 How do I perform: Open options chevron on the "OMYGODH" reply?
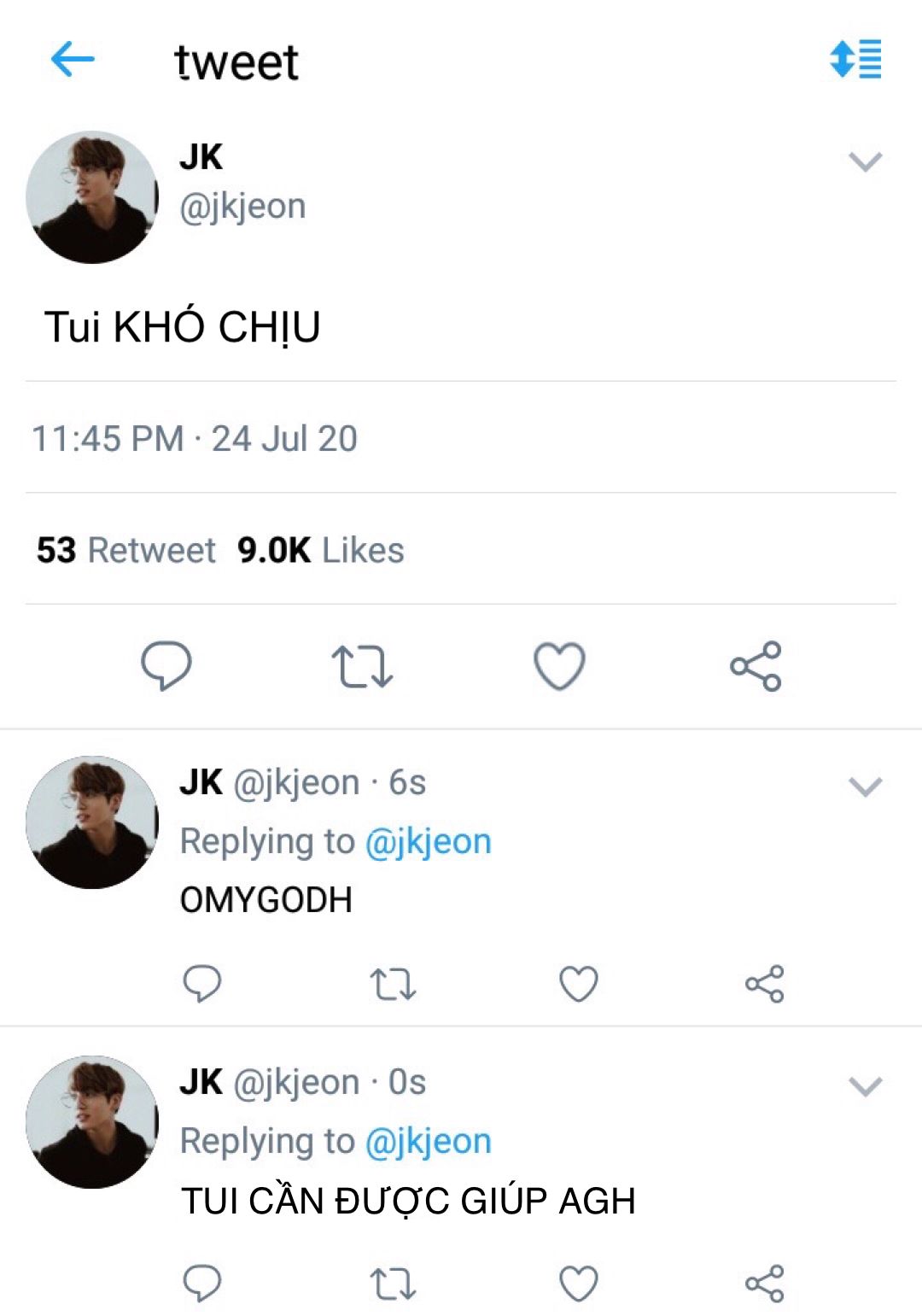pyautogui.click(x=865, y=787)
